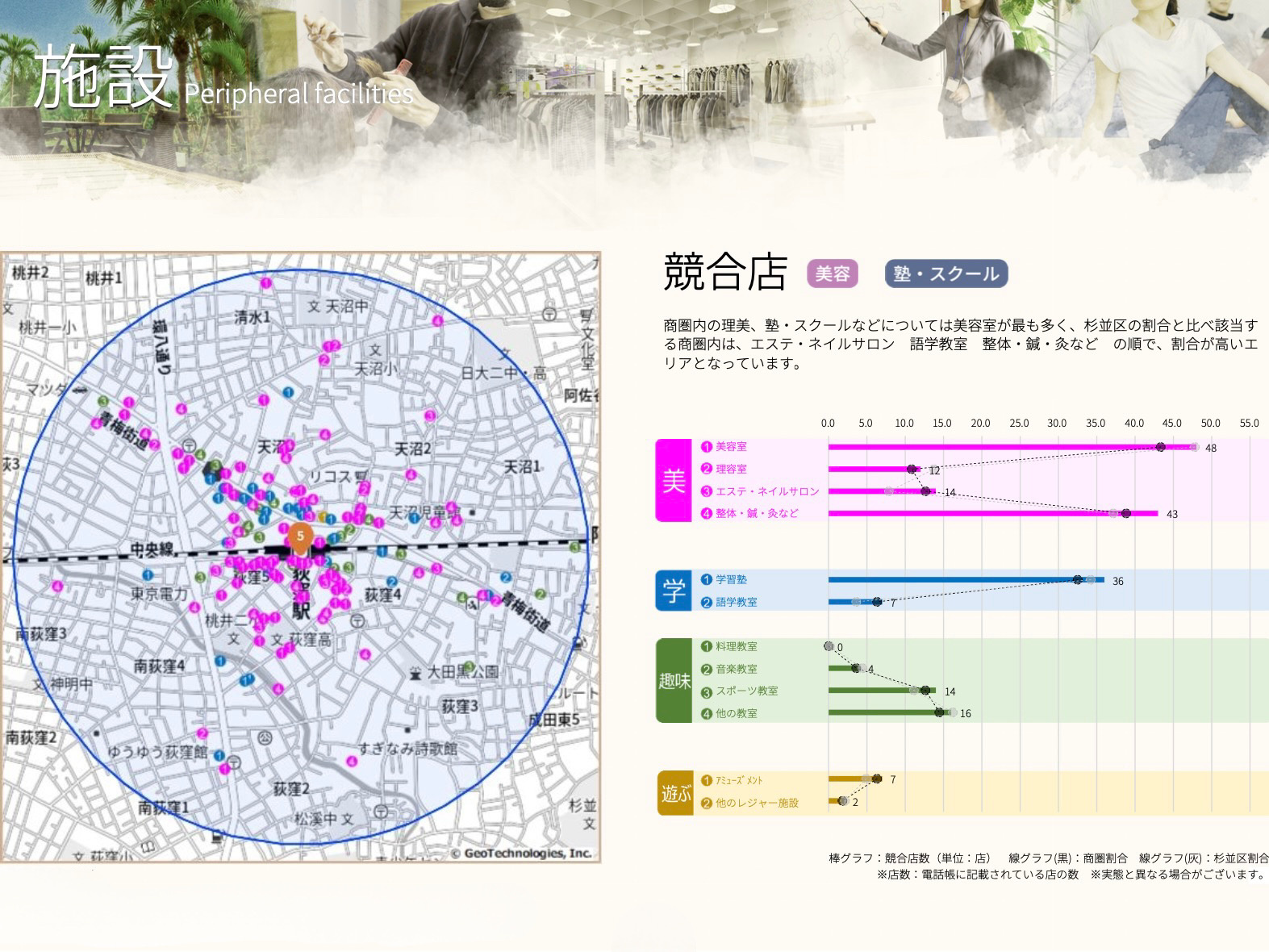Click the numbered icon beside 学習塾
Screen dimensions: 1269x952
click(x=707, y=579)
